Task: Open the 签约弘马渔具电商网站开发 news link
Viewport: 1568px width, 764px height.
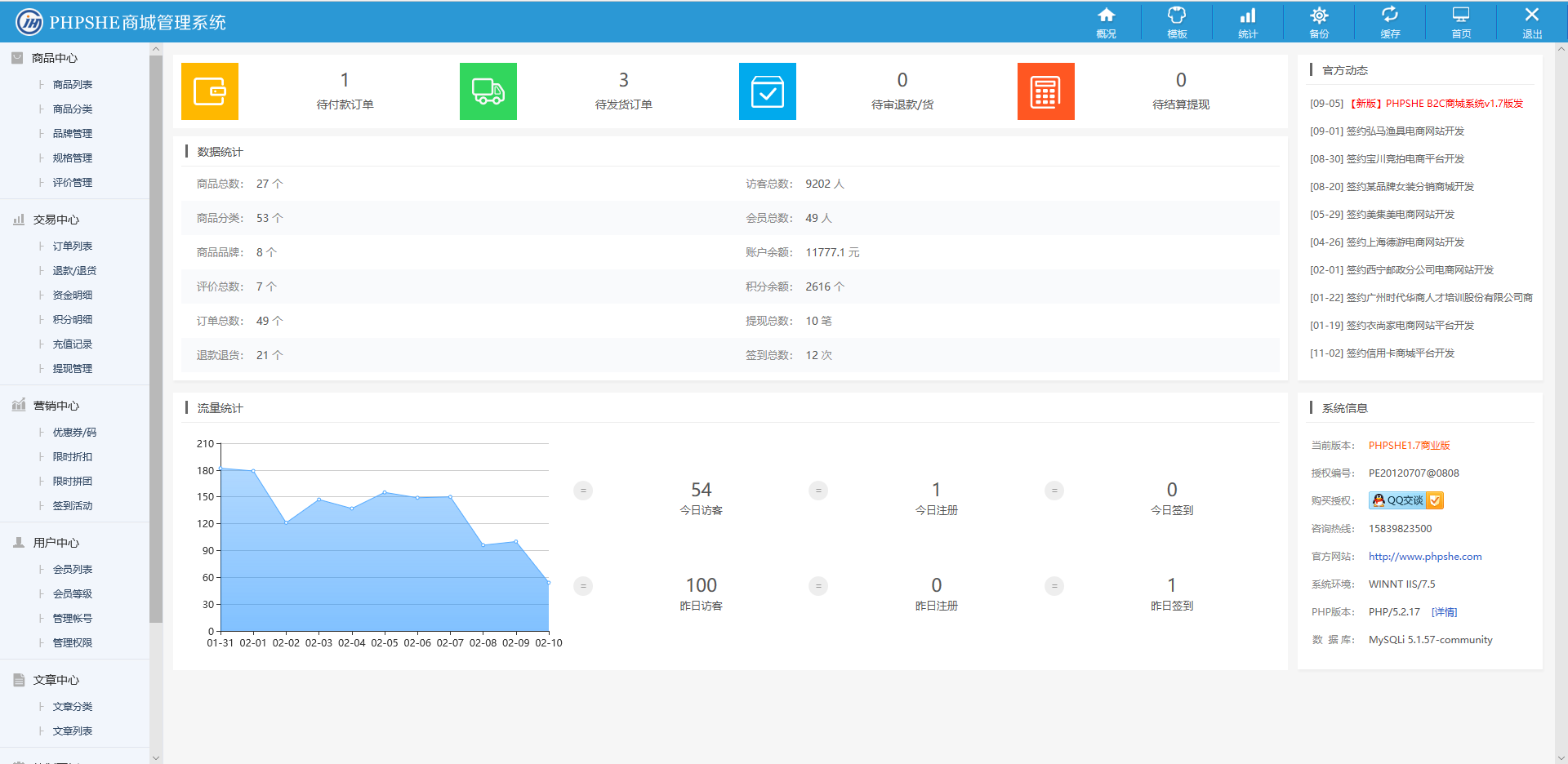Action: (x=1405, y=131)
